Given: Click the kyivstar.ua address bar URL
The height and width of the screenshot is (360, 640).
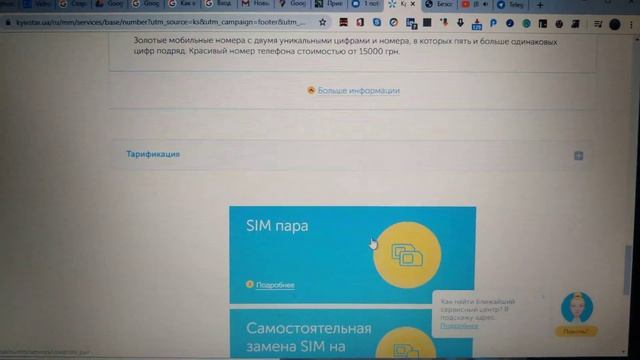Looking at the screenshot, I should point(160,22).
